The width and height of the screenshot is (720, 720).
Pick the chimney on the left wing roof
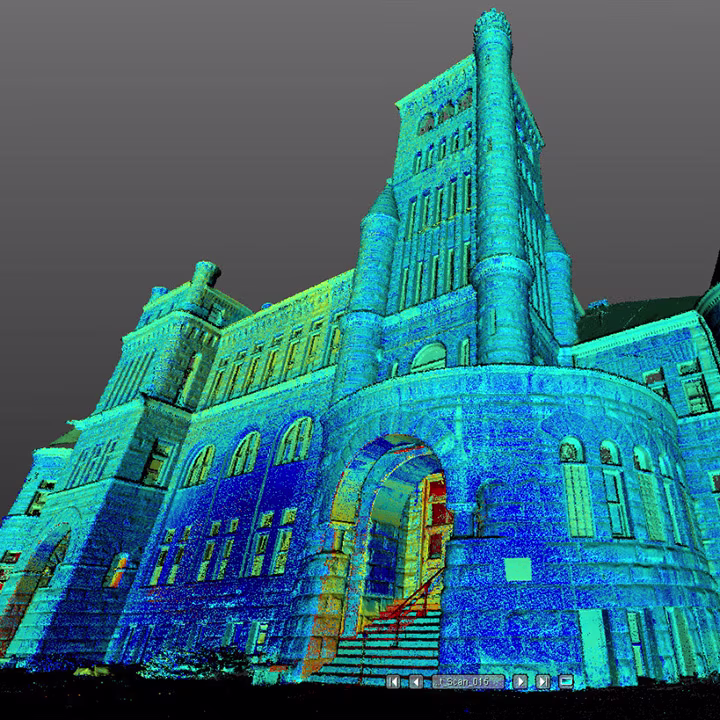tap(203, 272)
